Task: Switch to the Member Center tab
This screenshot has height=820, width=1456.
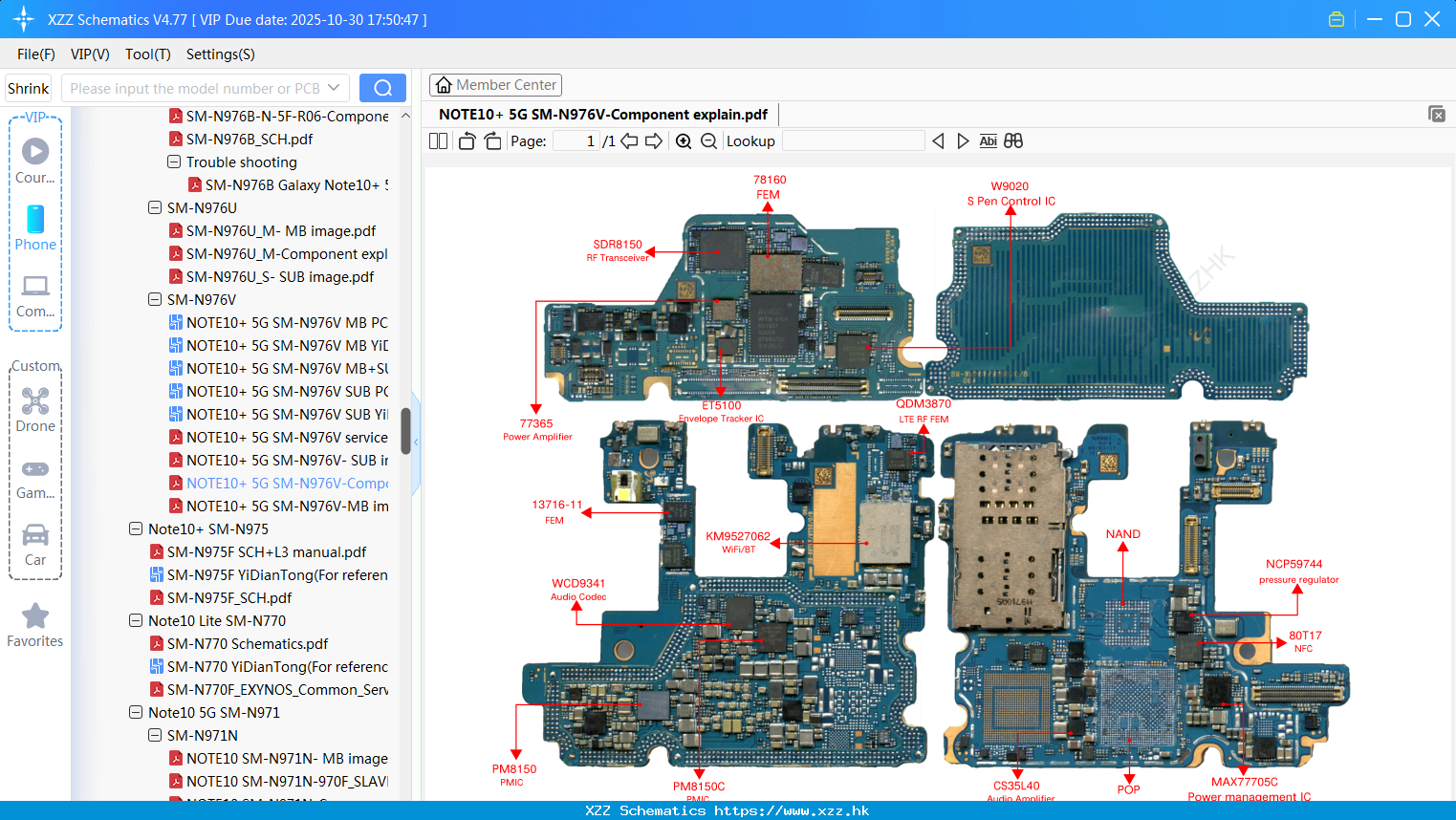Action: 495,85
